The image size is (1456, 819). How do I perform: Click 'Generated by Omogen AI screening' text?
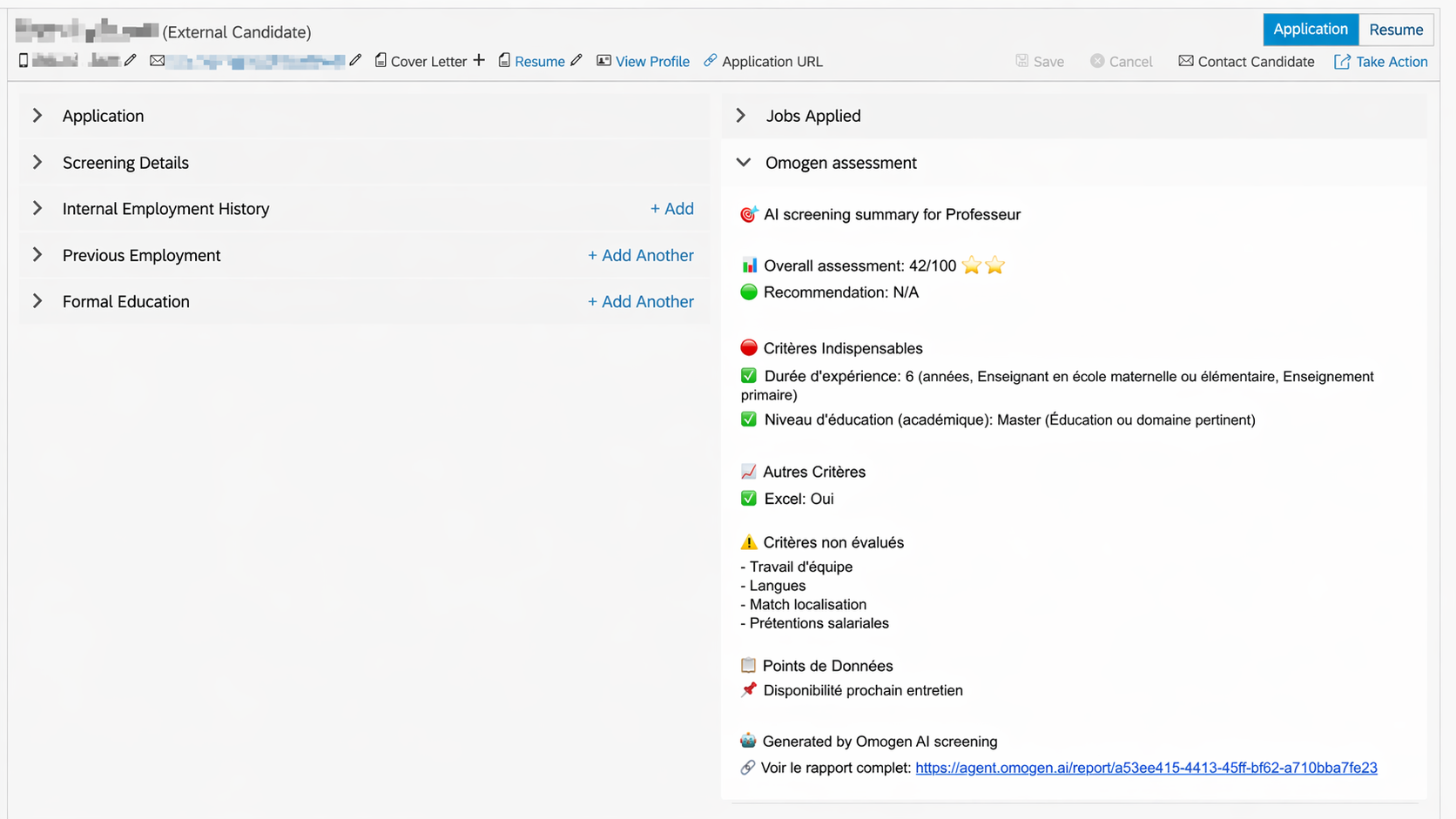pyautogui.click(x=880, y=742)
